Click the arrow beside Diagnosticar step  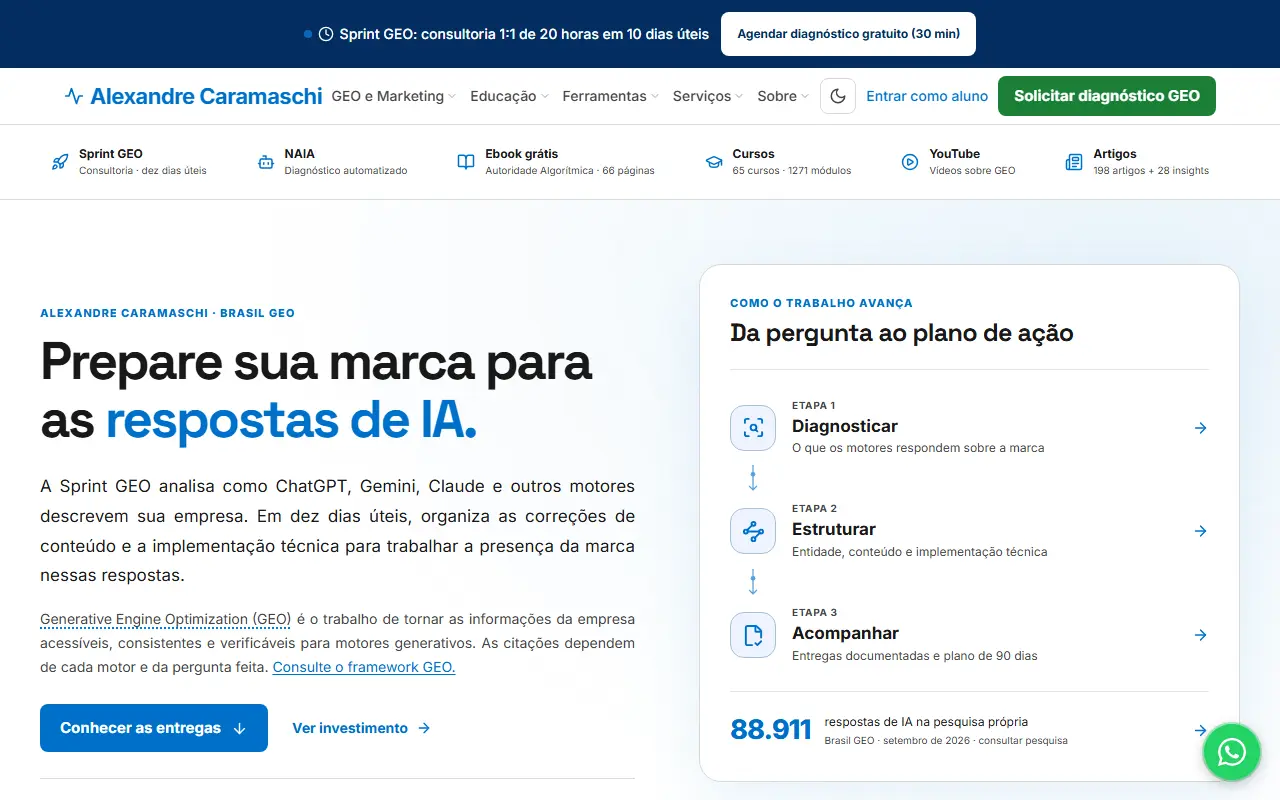click(1201, 428)
